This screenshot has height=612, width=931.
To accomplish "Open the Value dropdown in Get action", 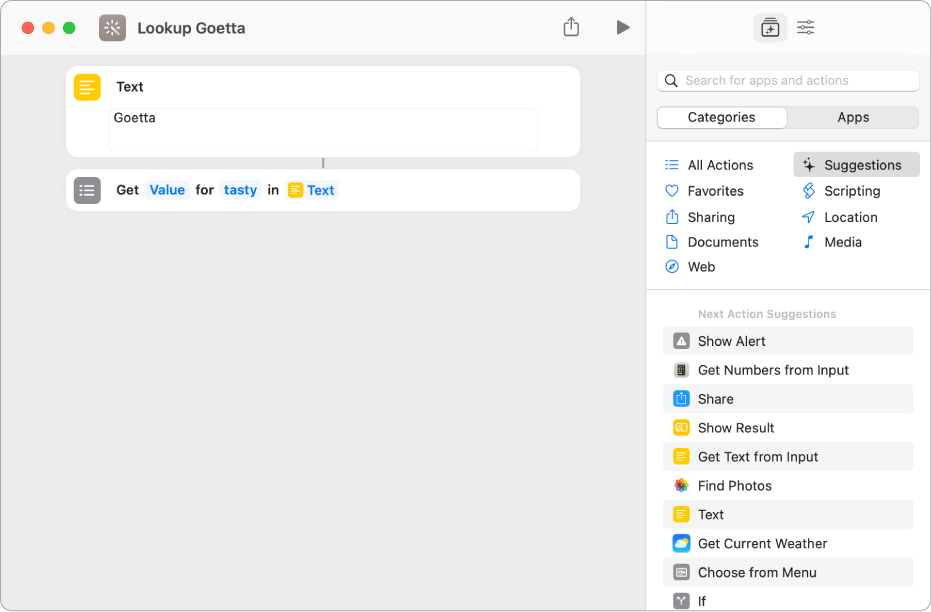I will (x=167, y=190).
